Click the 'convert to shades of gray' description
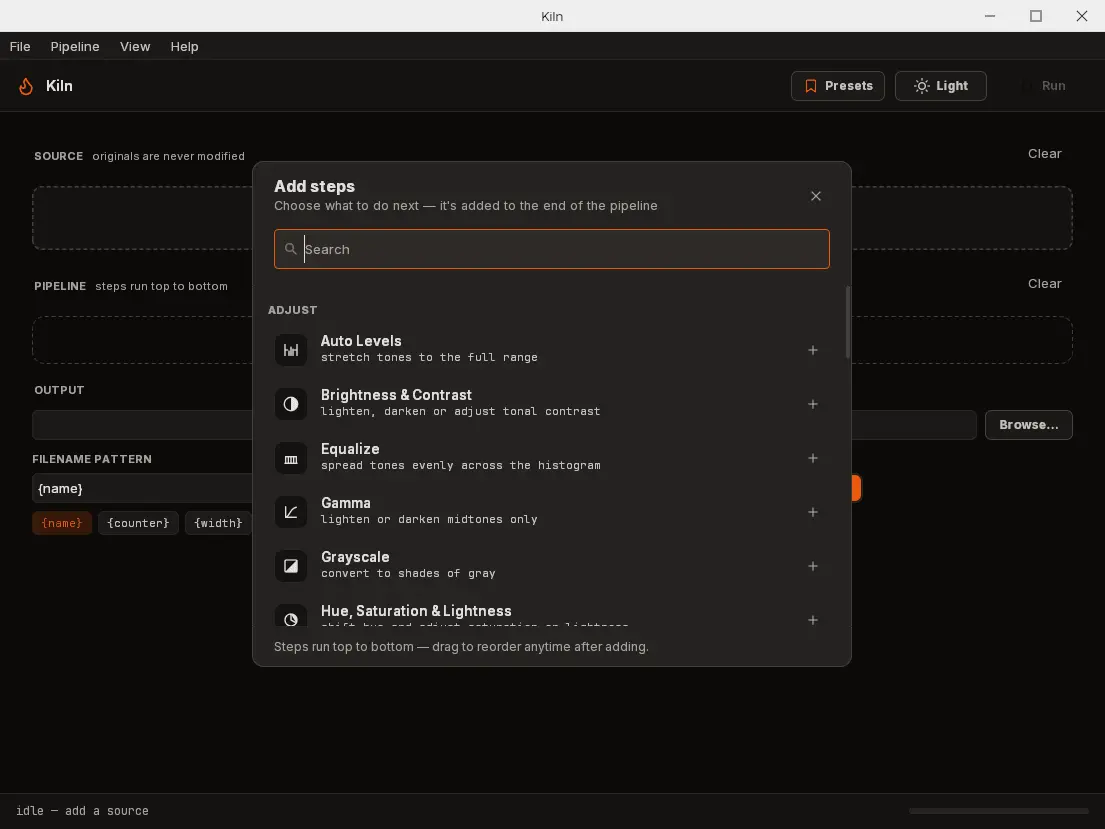 click(408, 574)
